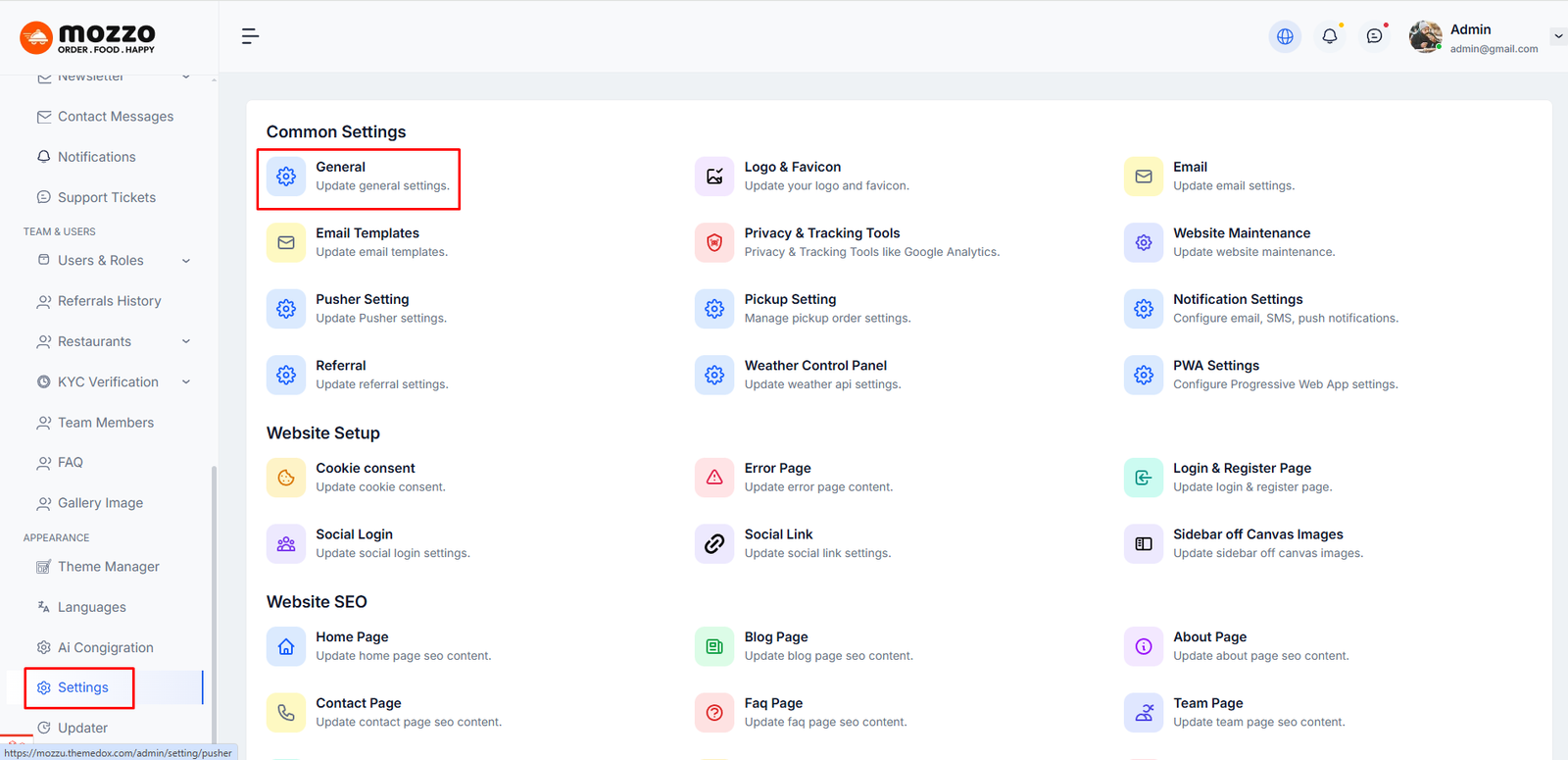
Task: Click the notification bell icon
Action: [x=1330, y=36]
